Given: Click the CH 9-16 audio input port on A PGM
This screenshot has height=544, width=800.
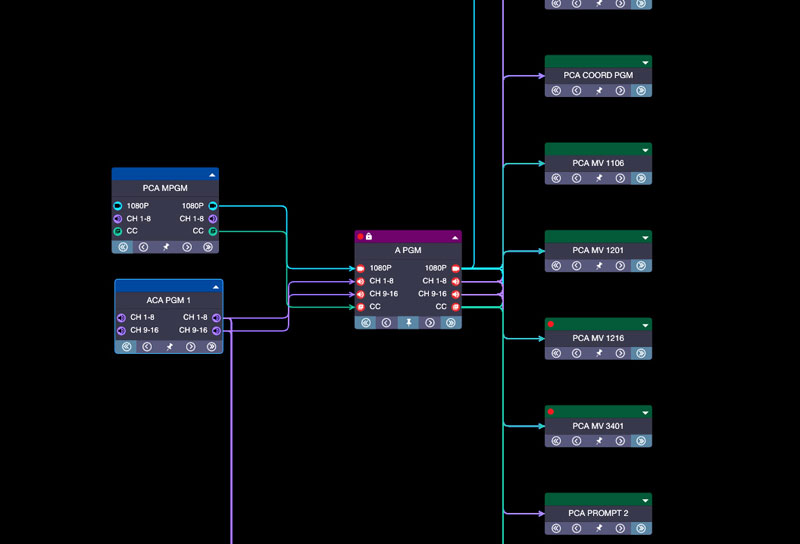Looking at the screenshot, I should click(x=361, y=294).
